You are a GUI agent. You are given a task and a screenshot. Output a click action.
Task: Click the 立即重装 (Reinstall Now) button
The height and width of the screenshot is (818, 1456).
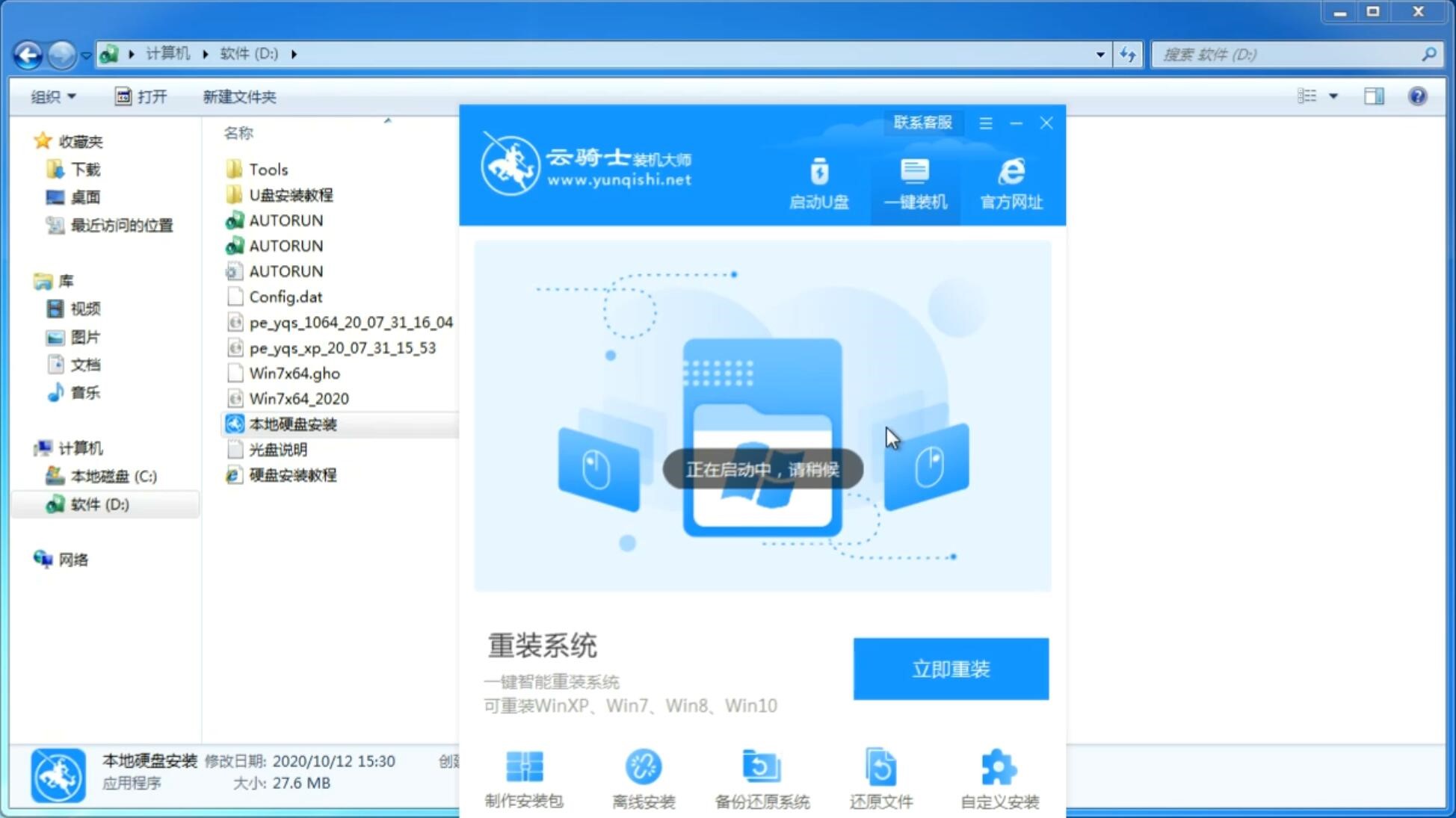coord(951,668)
